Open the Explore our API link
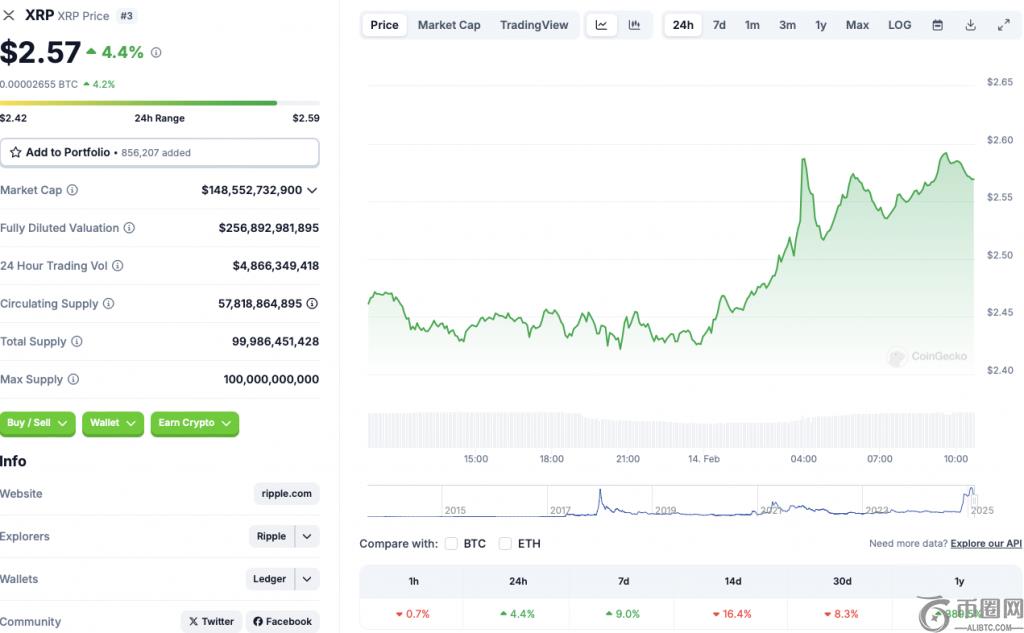 [x=985, y=544]
